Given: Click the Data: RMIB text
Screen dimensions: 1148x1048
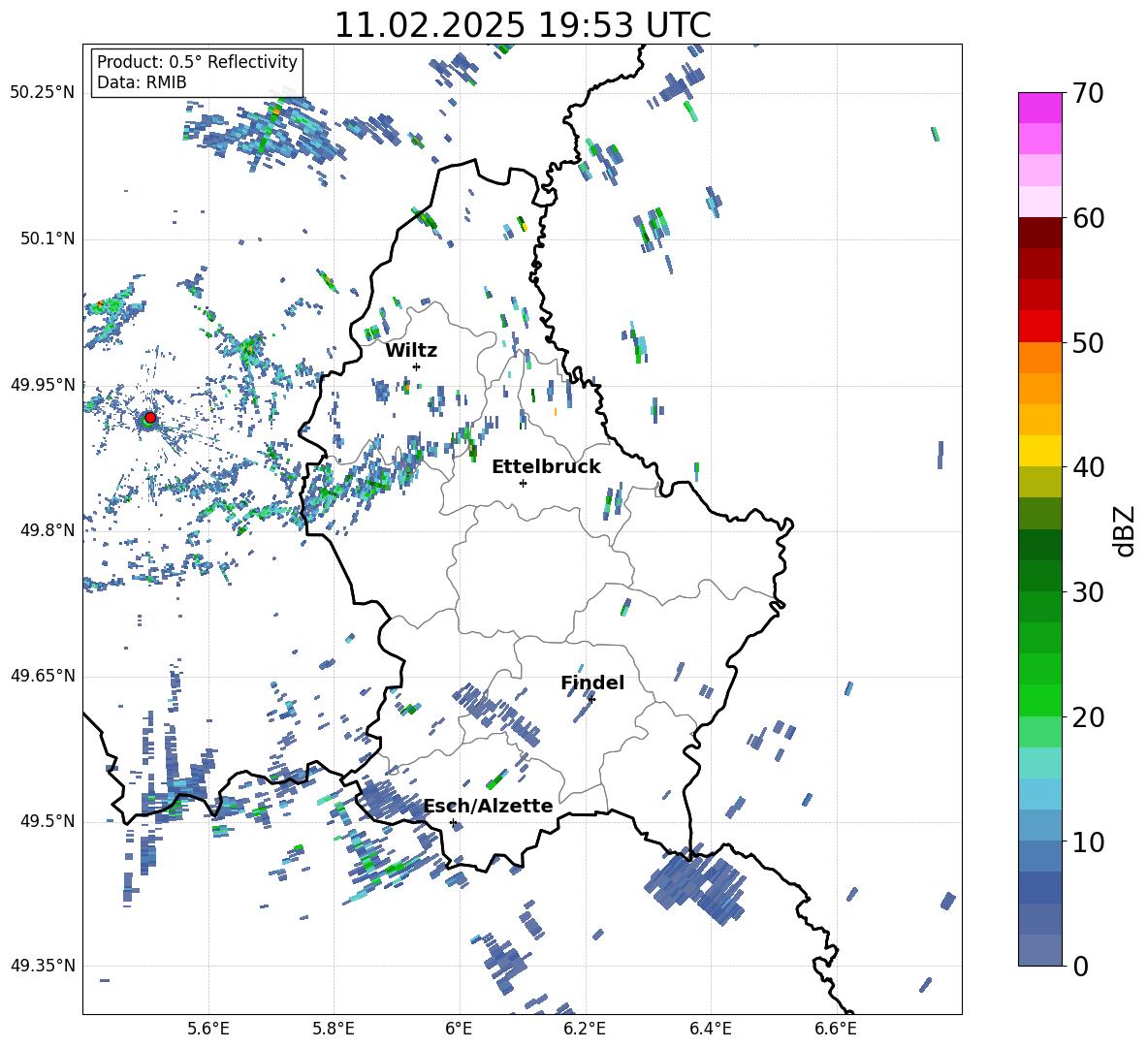Looking at the screenshot, I should pos(142,82).
